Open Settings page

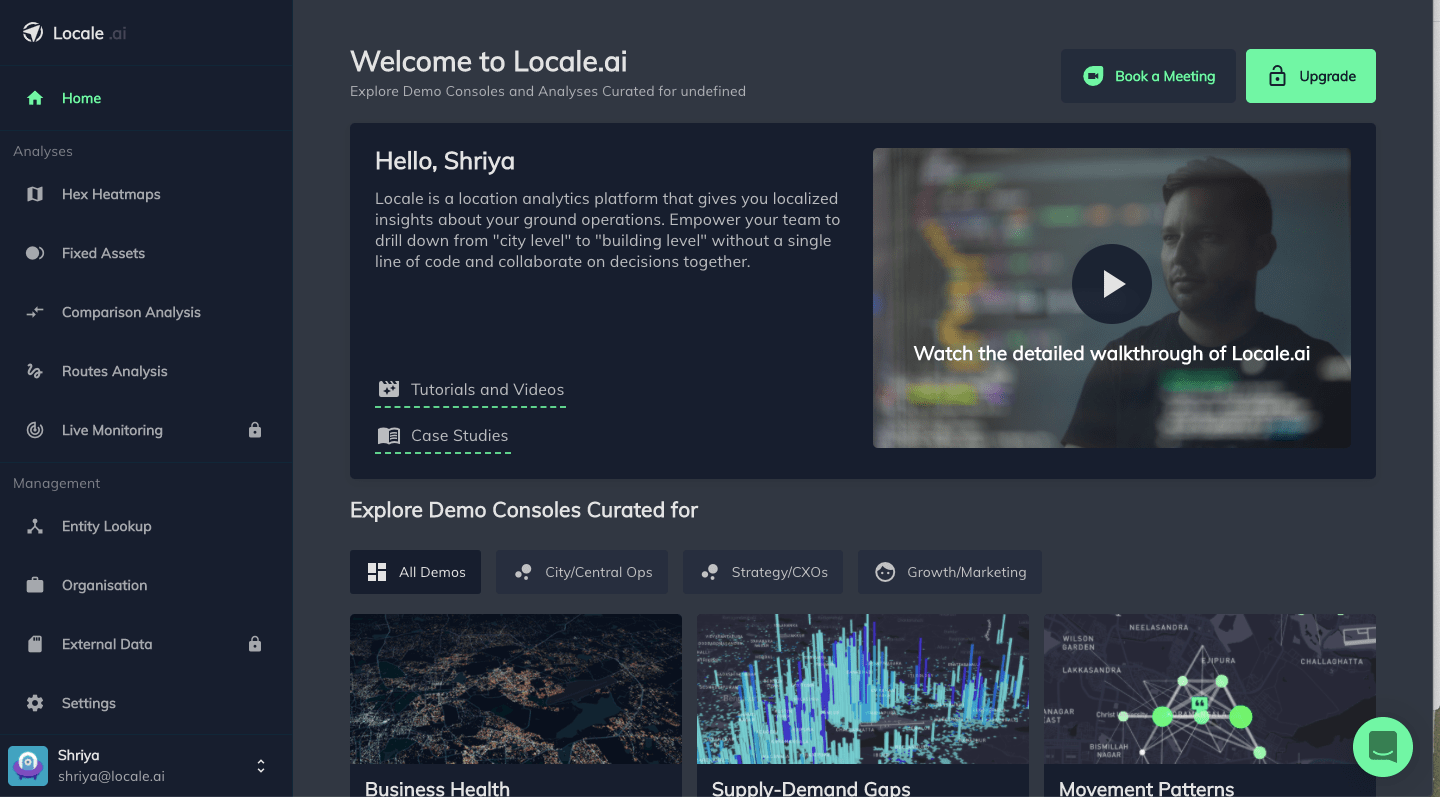pos(146,703)
